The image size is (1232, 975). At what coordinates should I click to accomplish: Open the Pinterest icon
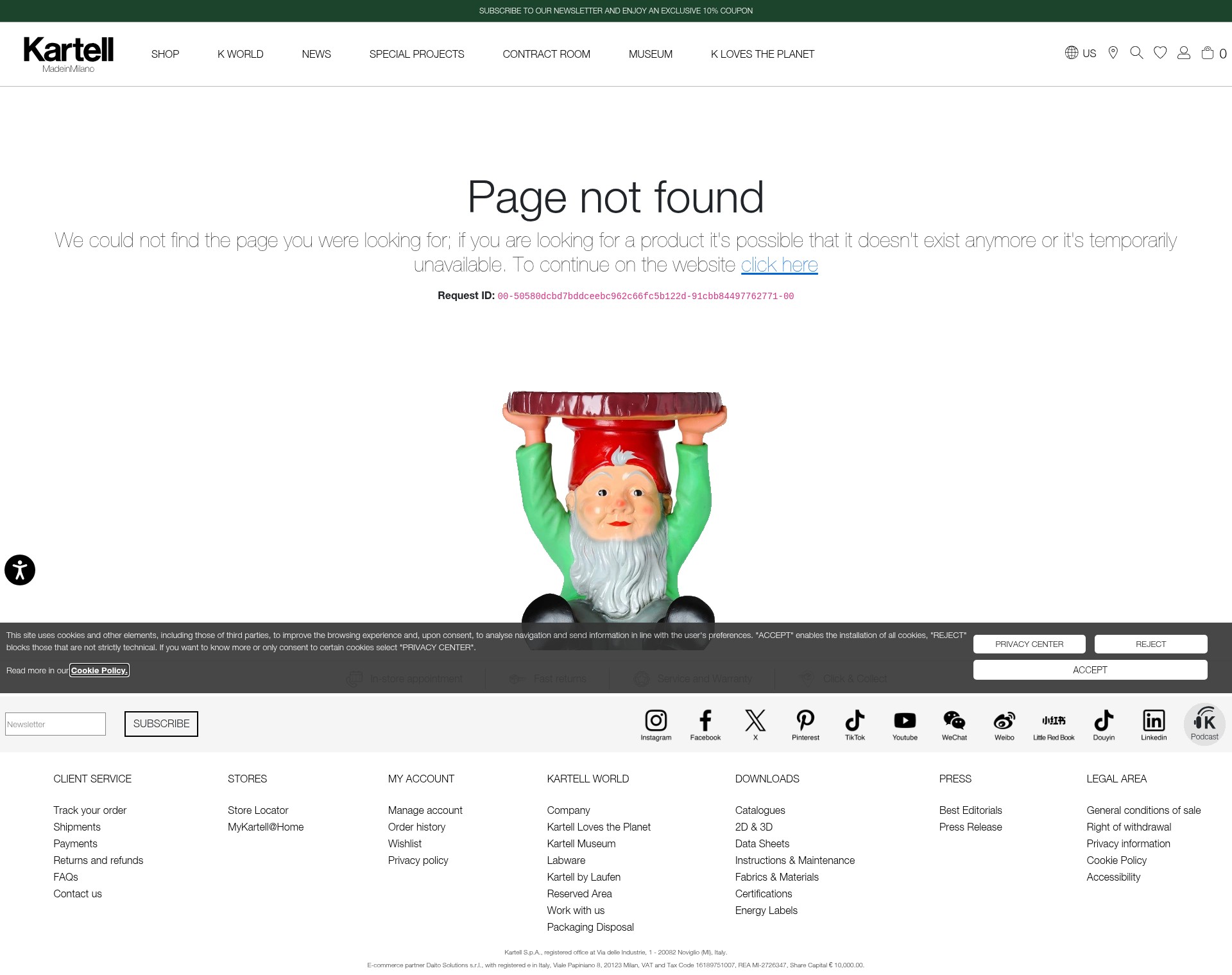click(x=805, y=725)
